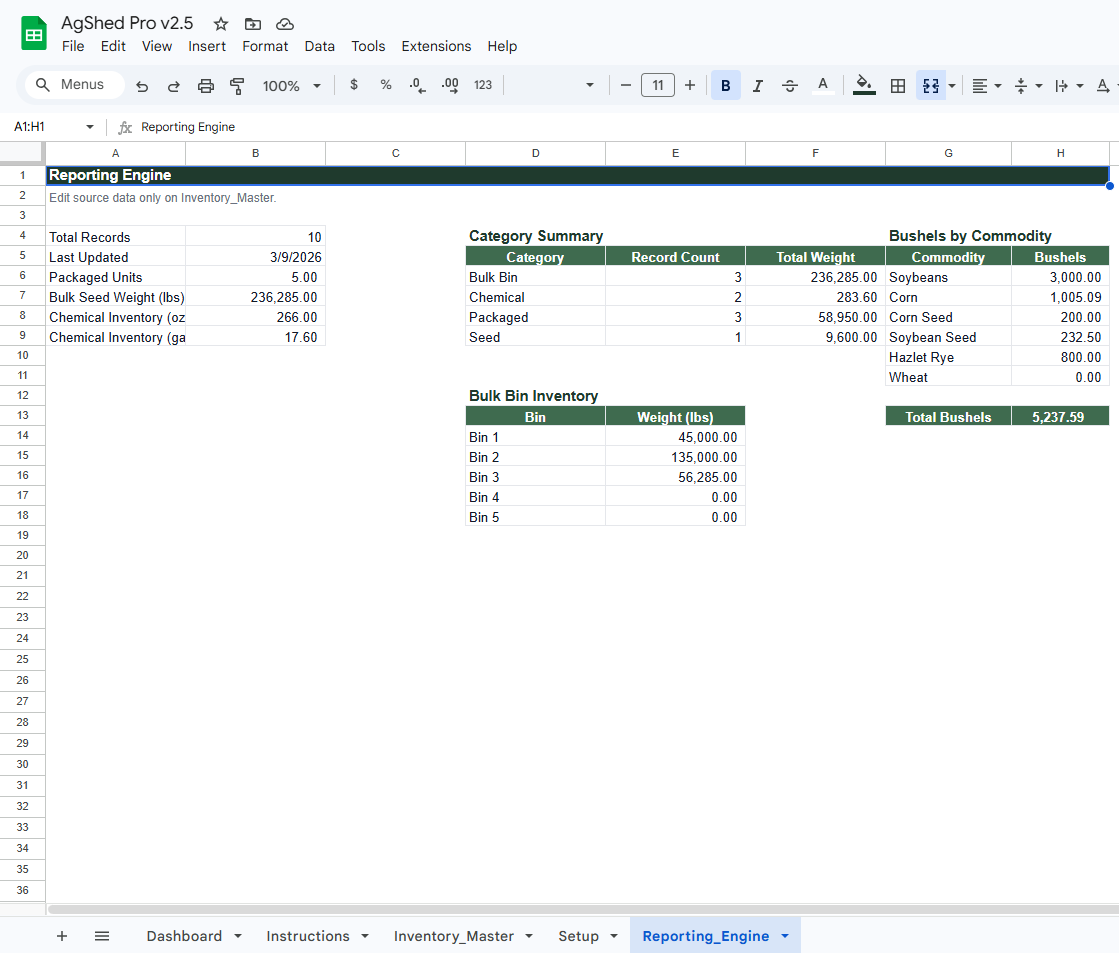Image resolution: width=1119 pixels, height=953 pixels.
Task: Open the paint format tool
Action: 237,85
